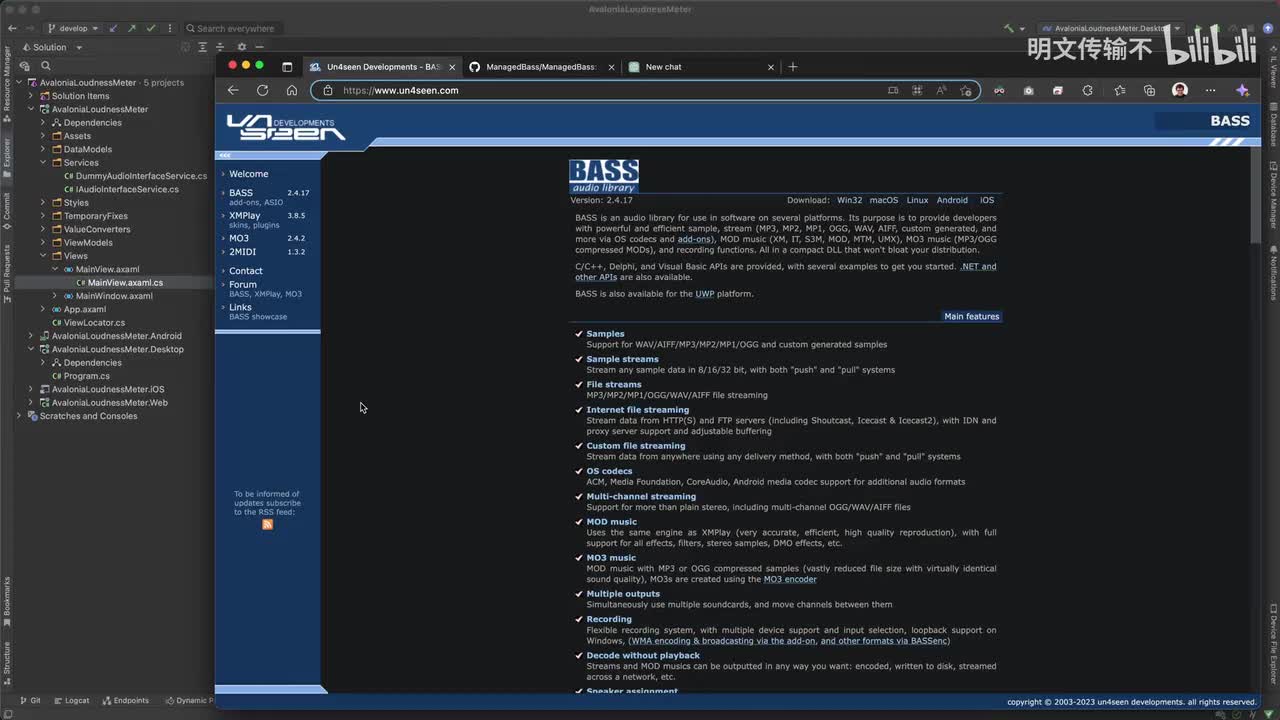1280x720 pixels.
Task: Expand the MainWindow.axaml node
Action: coord(55,296)
